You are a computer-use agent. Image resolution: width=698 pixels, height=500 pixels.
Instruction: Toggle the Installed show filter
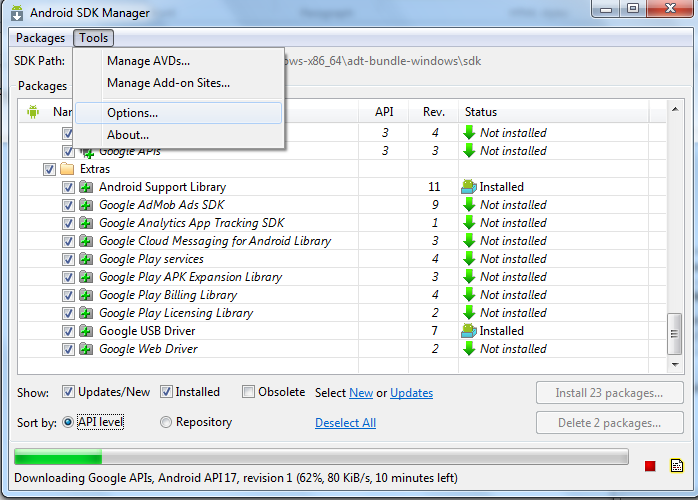coord(166,392)
